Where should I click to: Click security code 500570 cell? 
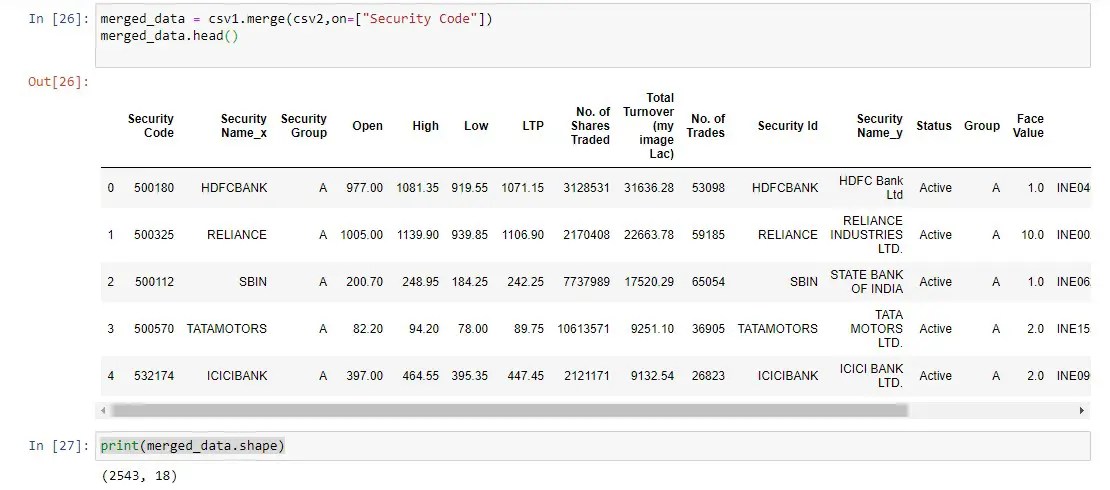coord(154,329)
